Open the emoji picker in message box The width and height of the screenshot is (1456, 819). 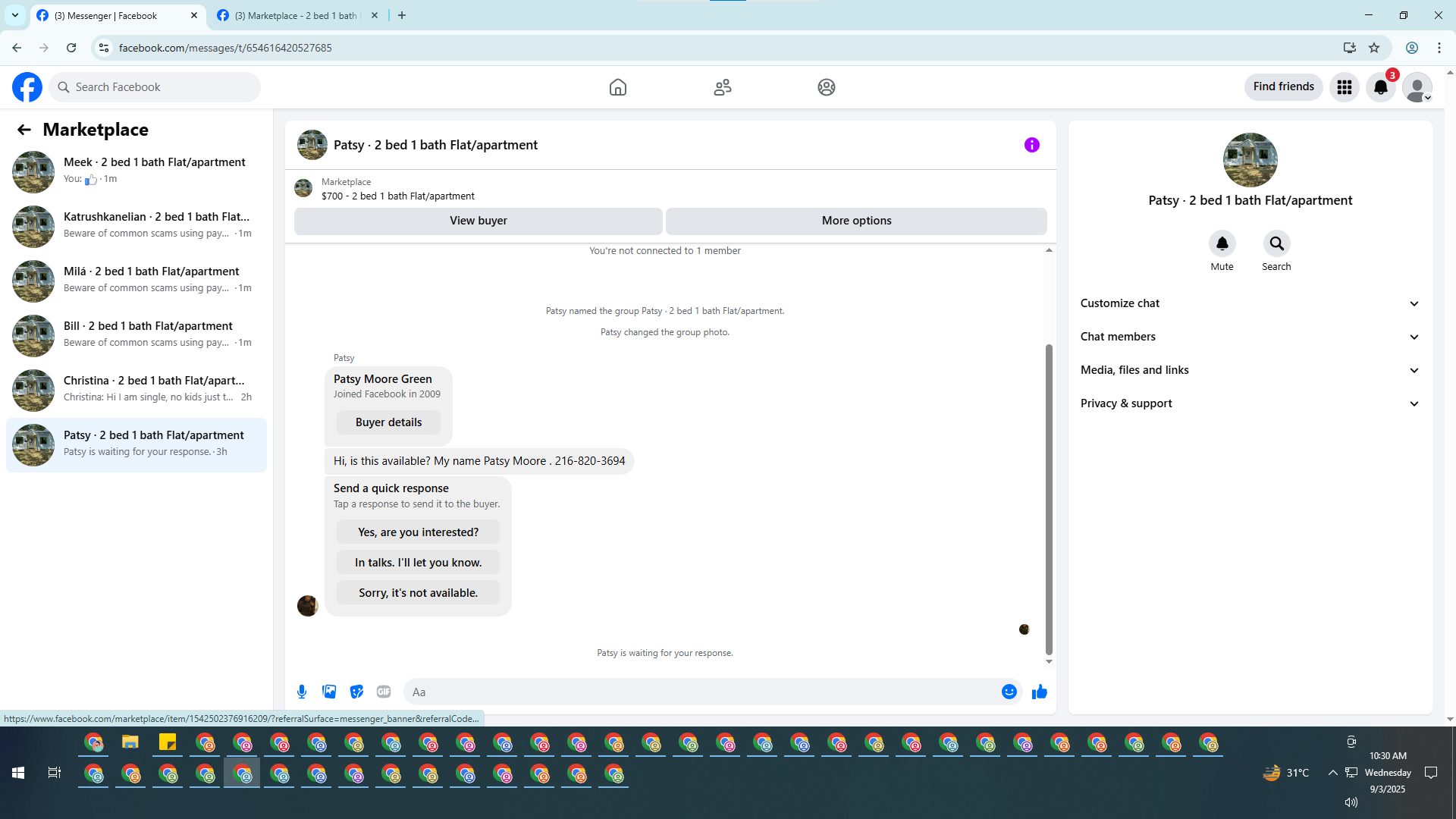coord(1009,692)
